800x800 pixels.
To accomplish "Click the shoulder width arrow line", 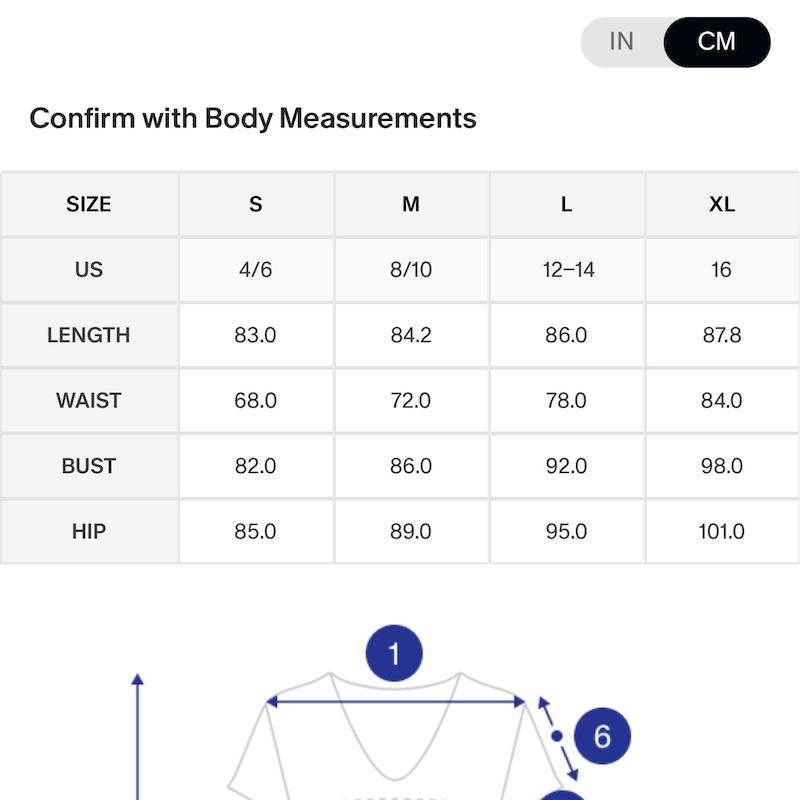I will (x=395, y=702).
